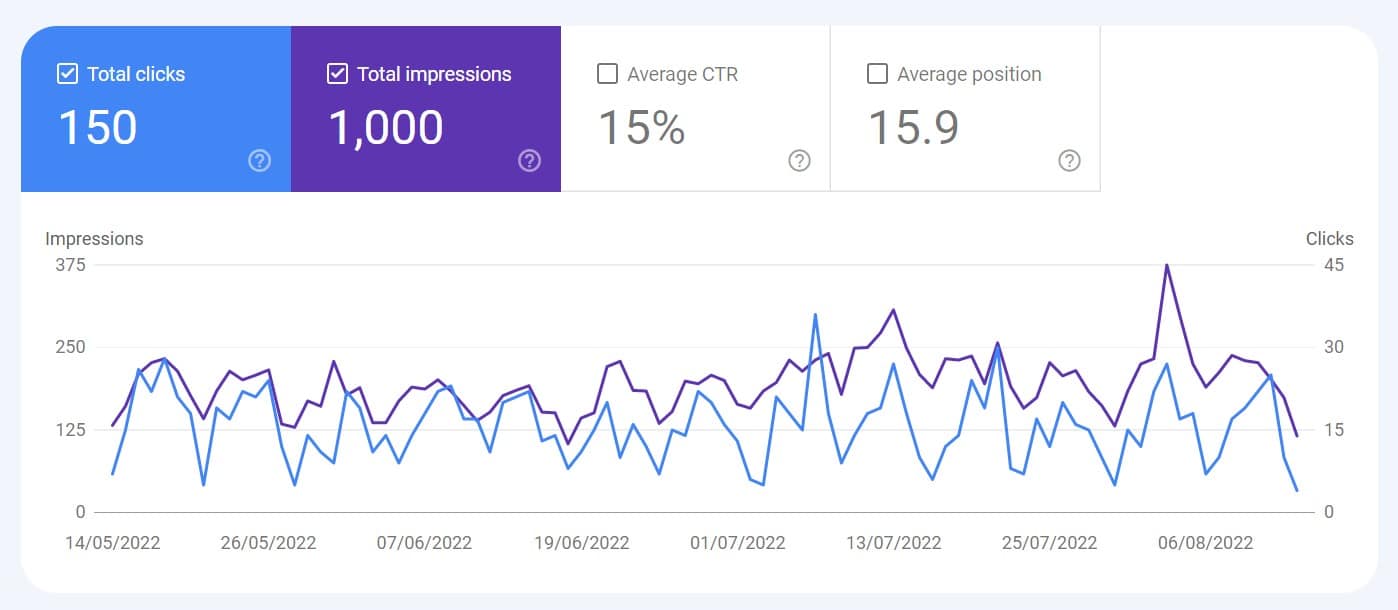
Task: Click the 15.9 Average position value
Action: coord(913,128)
